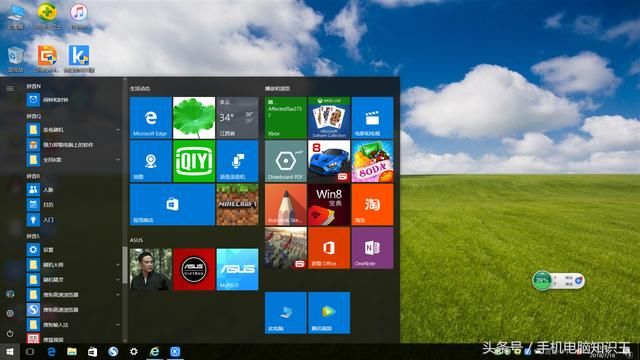This screenshot has height=360, width=640.
Task: Launch Asphalt 8 blue car tile
Action: click(x=329, y=161)
